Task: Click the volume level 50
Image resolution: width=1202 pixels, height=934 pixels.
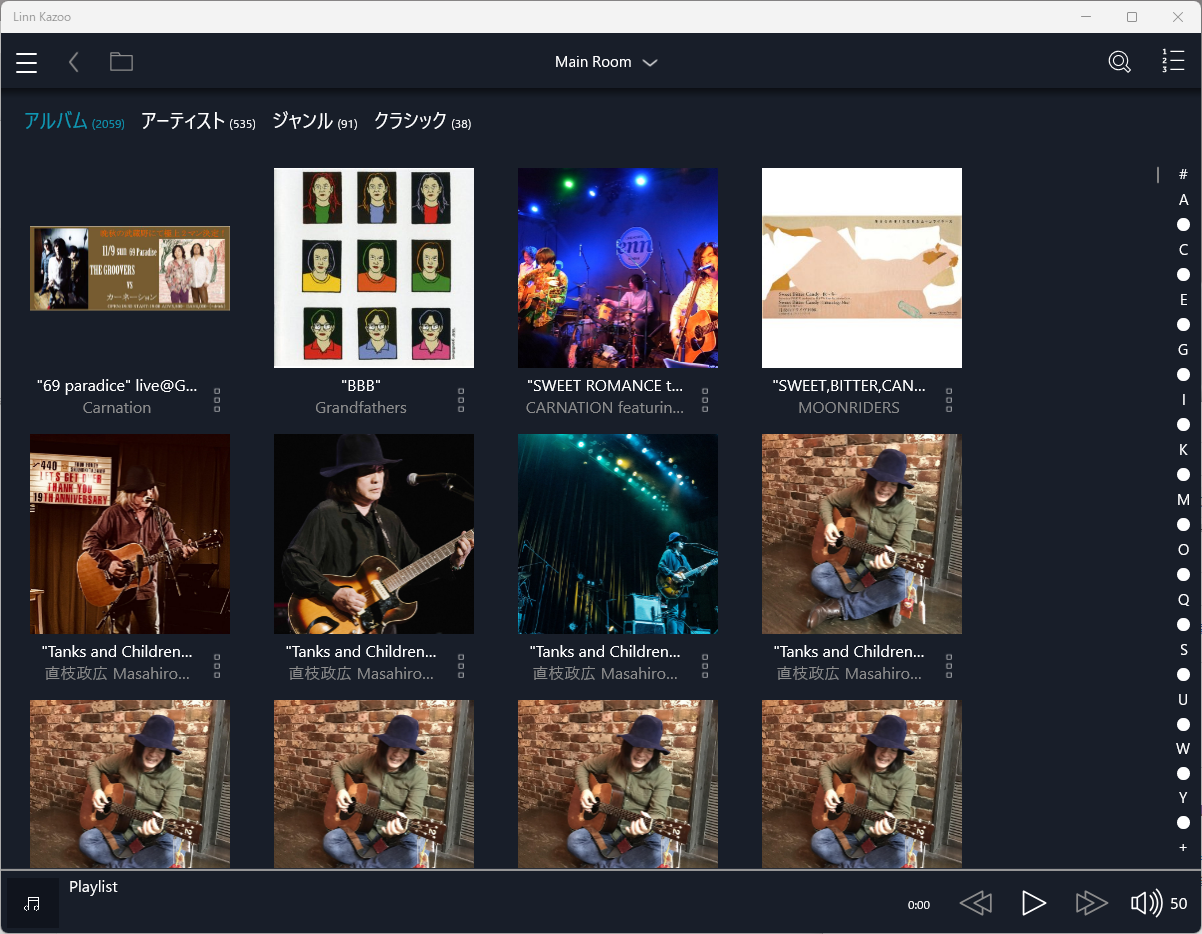Action: tap(1179, 904)
